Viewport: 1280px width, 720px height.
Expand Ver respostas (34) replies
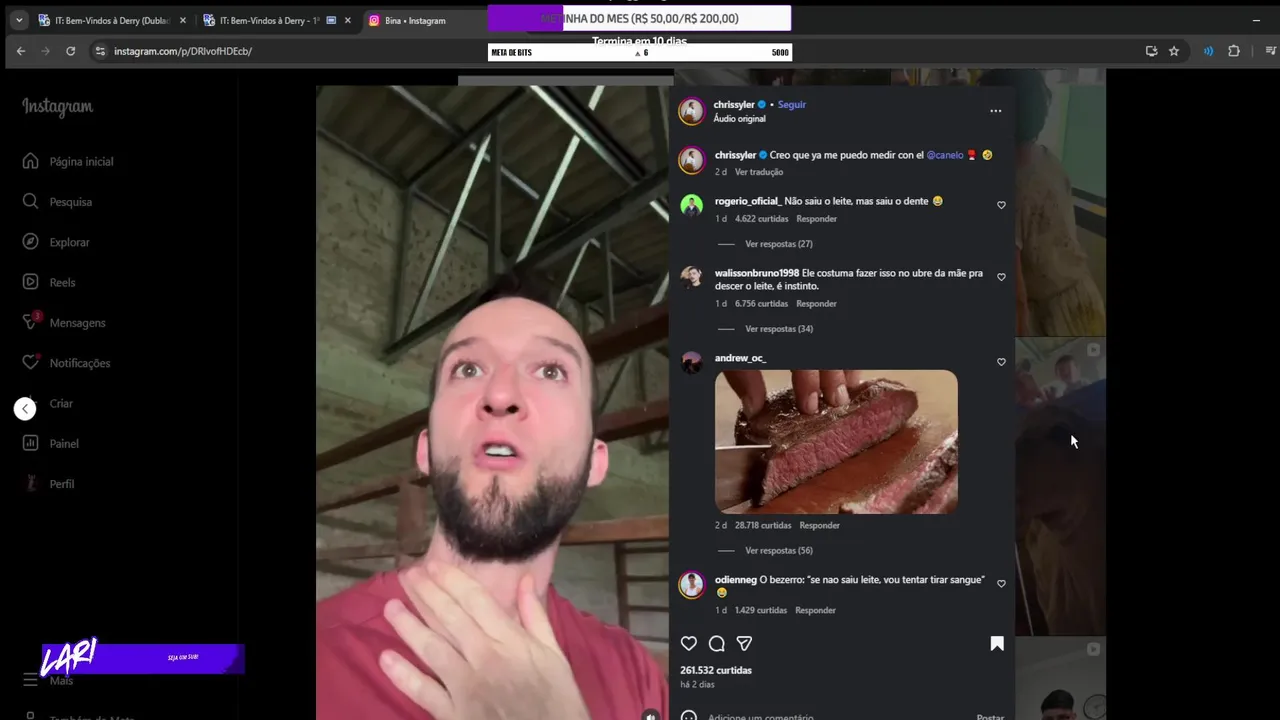point(778,329)
